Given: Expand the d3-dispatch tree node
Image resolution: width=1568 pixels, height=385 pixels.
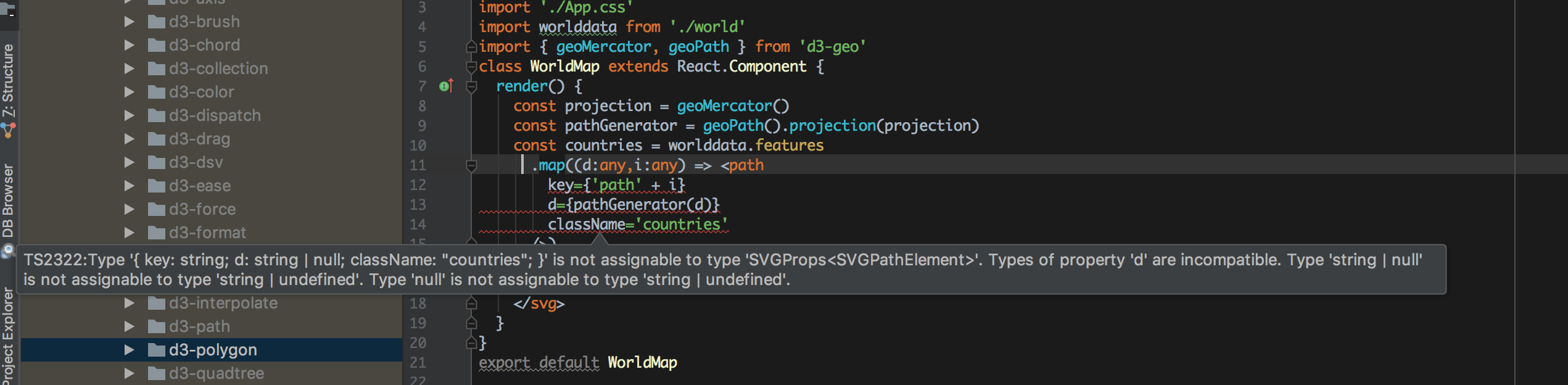Looking at the screenshot, I should pyautogui.click(x=129, y=115).
